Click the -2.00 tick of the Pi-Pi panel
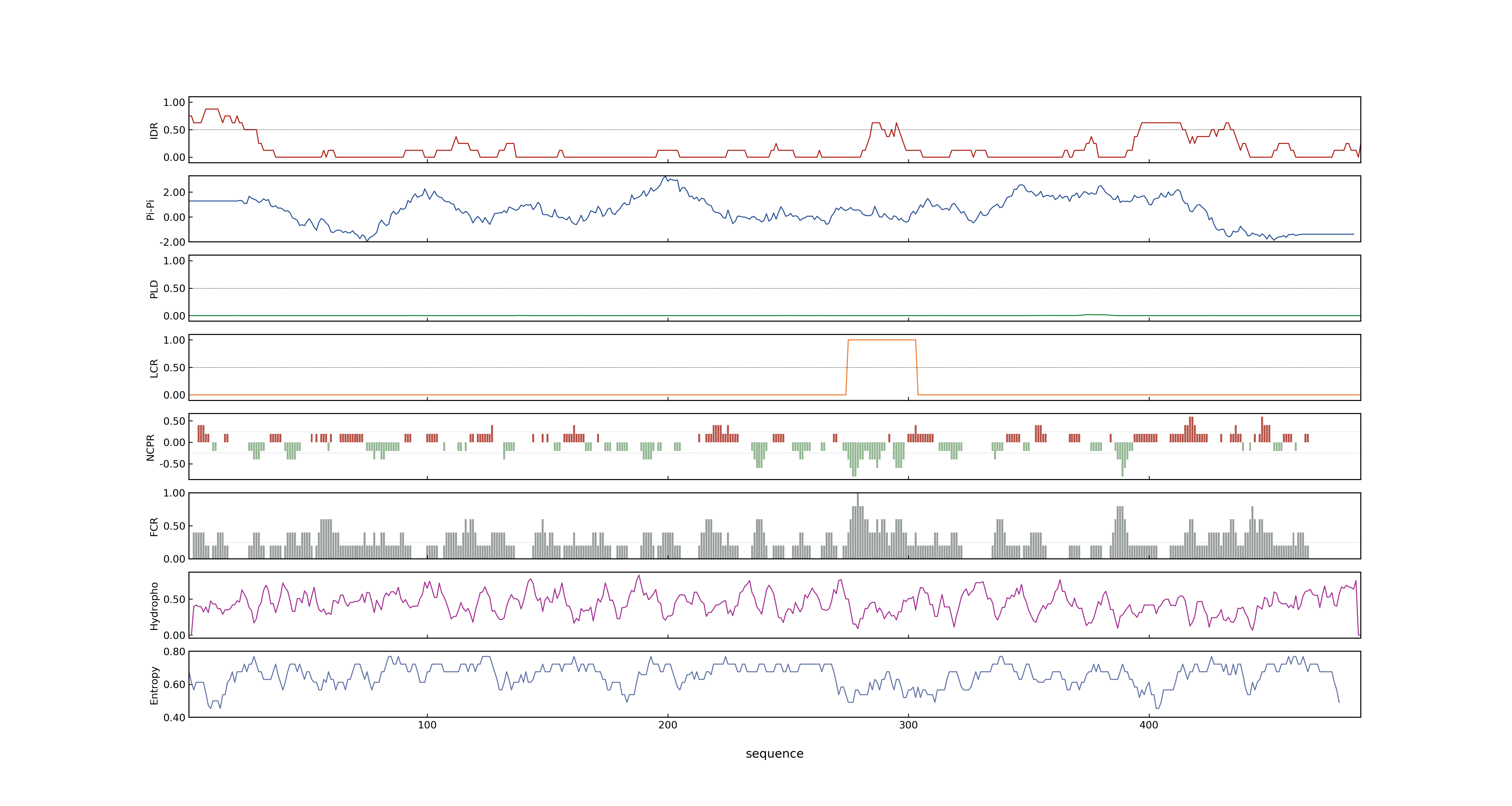Image resolution: width=1512 pixels, height=806 pixels. pyautogui.click(x=172, y=242)
